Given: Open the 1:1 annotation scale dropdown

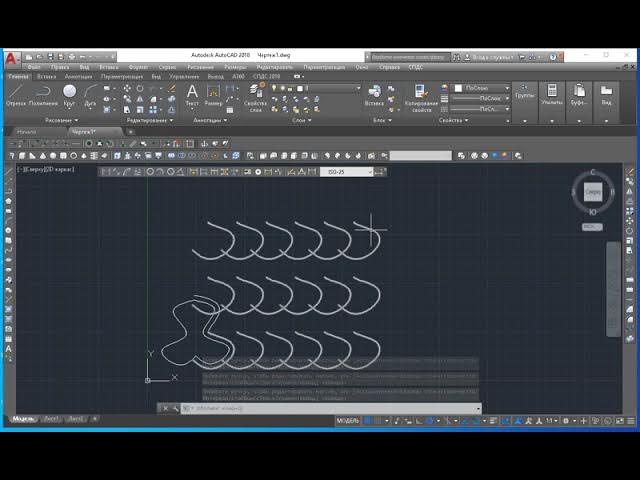Looking at the screenshot, I should point(552,420).
